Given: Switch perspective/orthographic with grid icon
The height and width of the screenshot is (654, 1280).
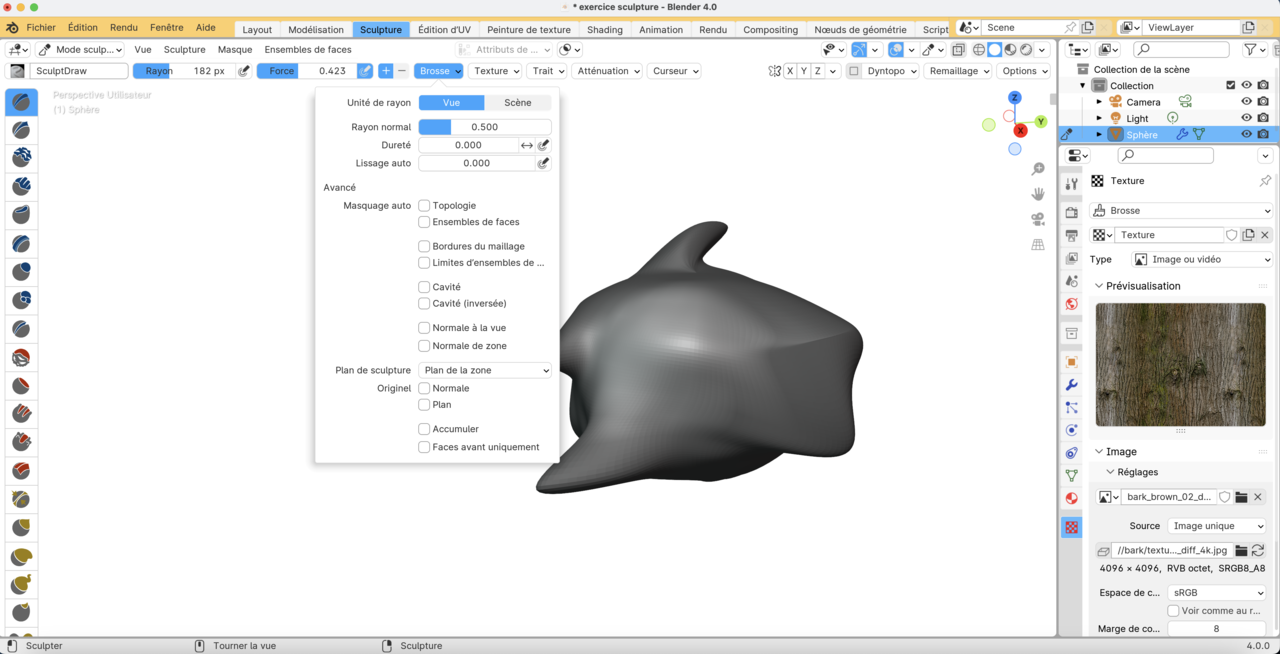Looking at the screenshot, I should tap(1038, 244).
